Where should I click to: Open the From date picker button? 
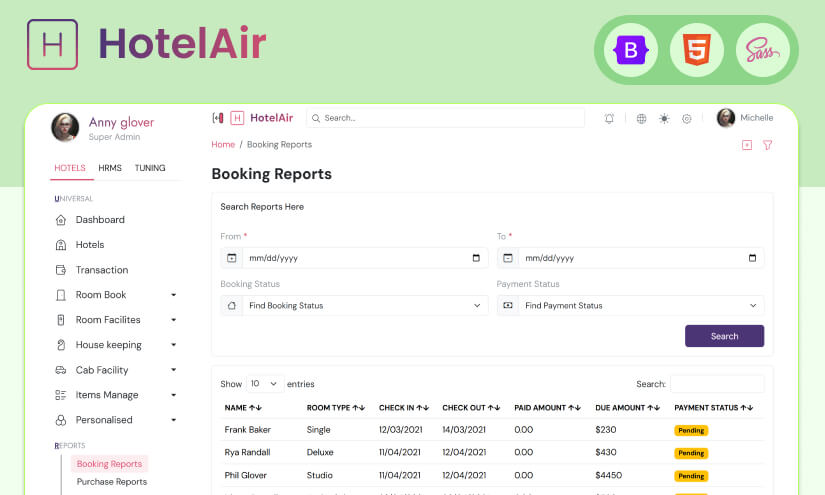coord(476,258)
